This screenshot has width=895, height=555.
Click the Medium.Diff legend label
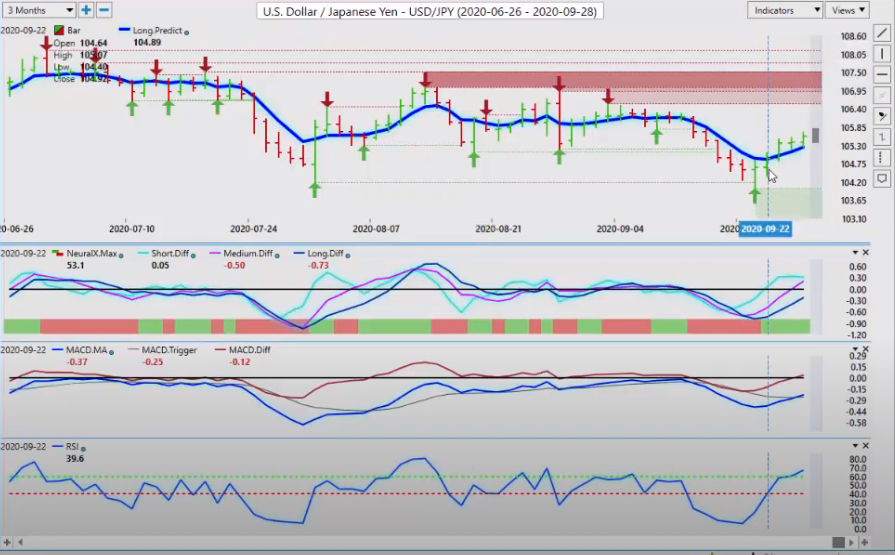point(248,254)
